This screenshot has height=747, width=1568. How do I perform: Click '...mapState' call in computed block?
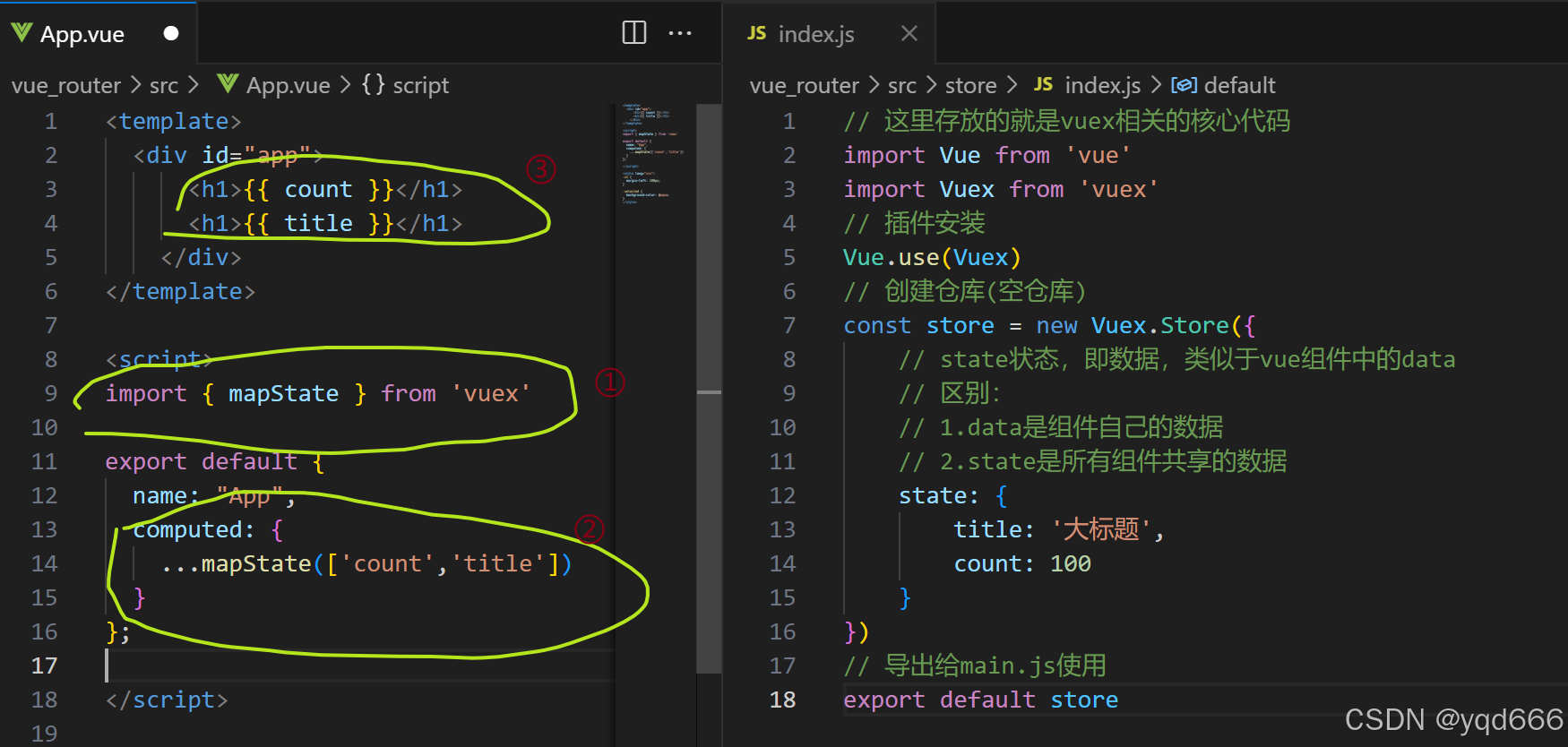366,563
